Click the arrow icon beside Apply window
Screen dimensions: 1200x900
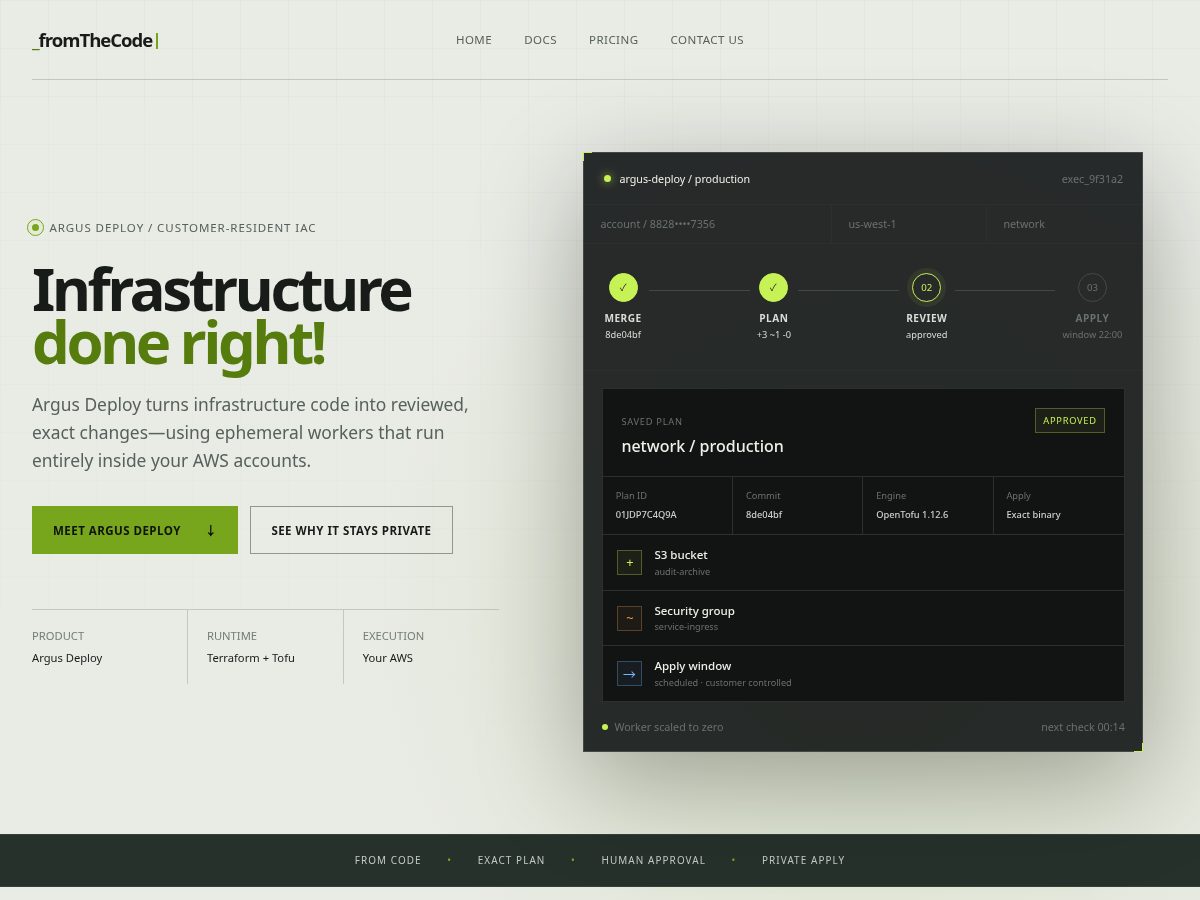[629, 674]
